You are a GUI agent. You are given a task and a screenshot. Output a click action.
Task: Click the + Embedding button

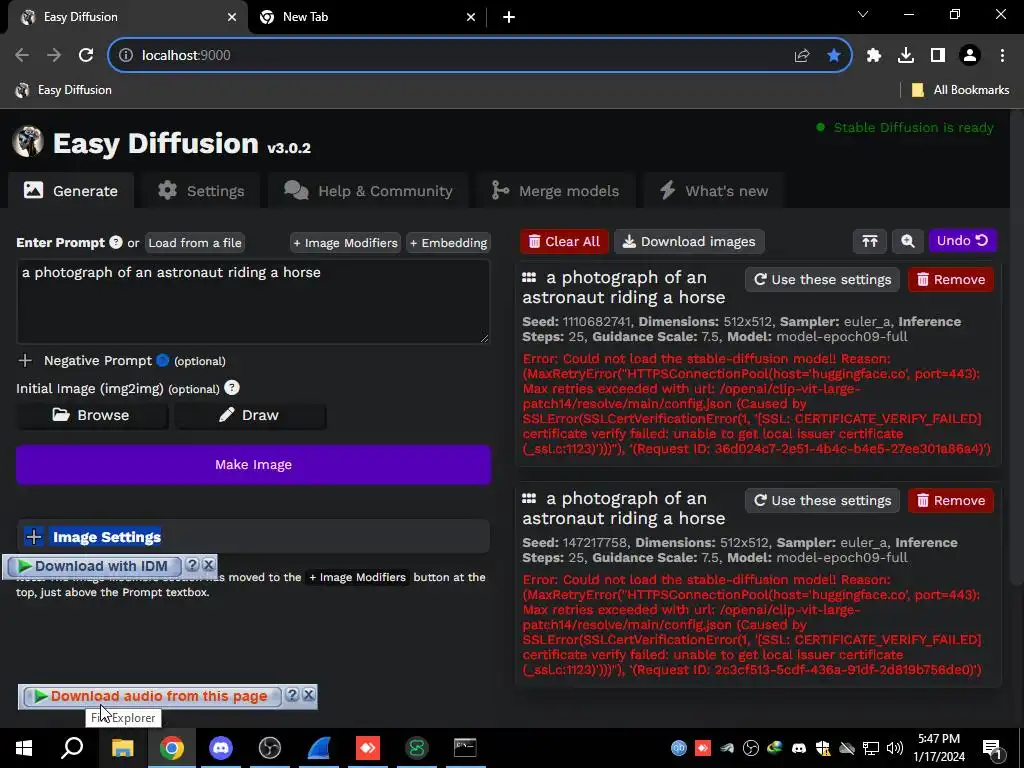tap(449, 242)
